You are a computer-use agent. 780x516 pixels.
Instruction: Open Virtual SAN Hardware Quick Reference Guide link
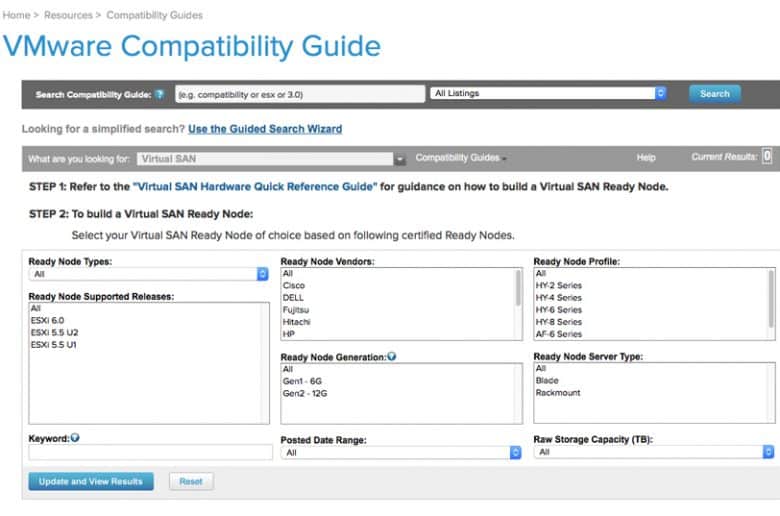(255, 187)
